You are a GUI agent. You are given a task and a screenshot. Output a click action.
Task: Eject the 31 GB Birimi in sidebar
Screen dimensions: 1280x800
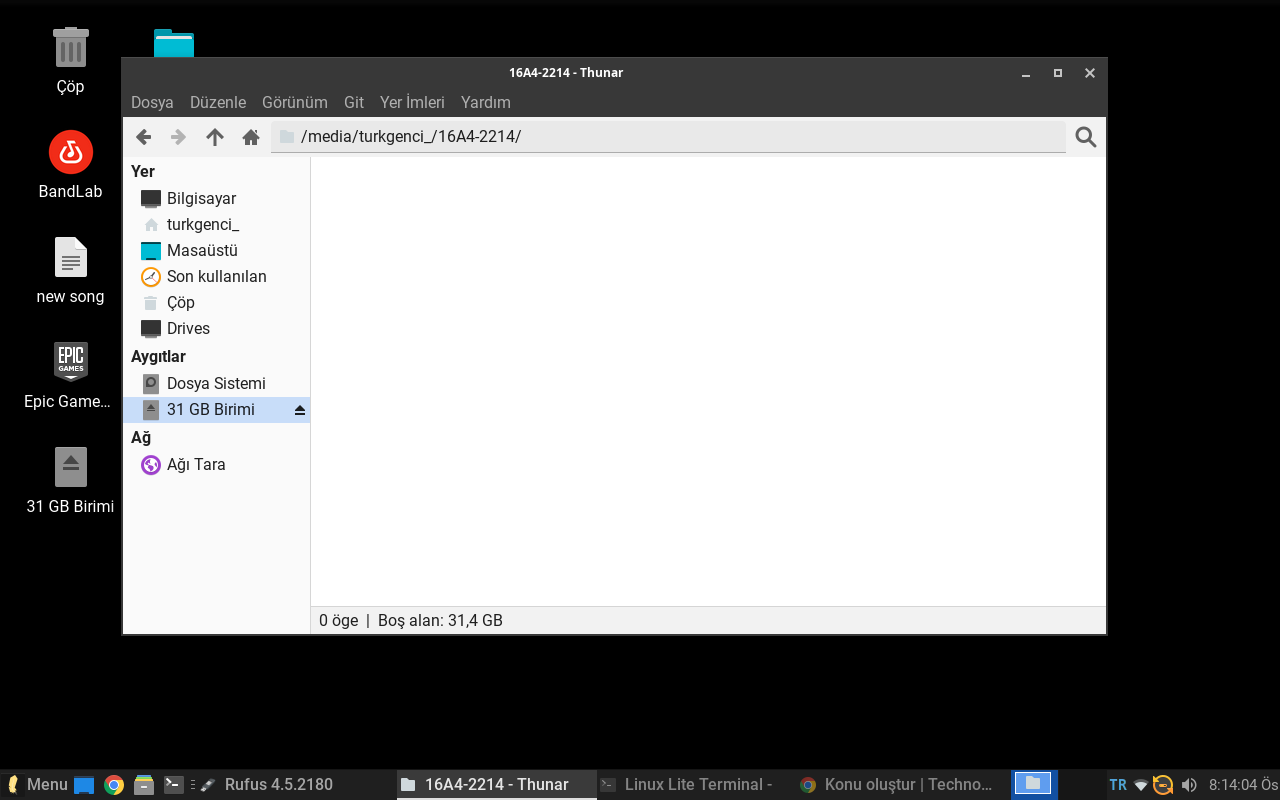[x=299, y=410]
